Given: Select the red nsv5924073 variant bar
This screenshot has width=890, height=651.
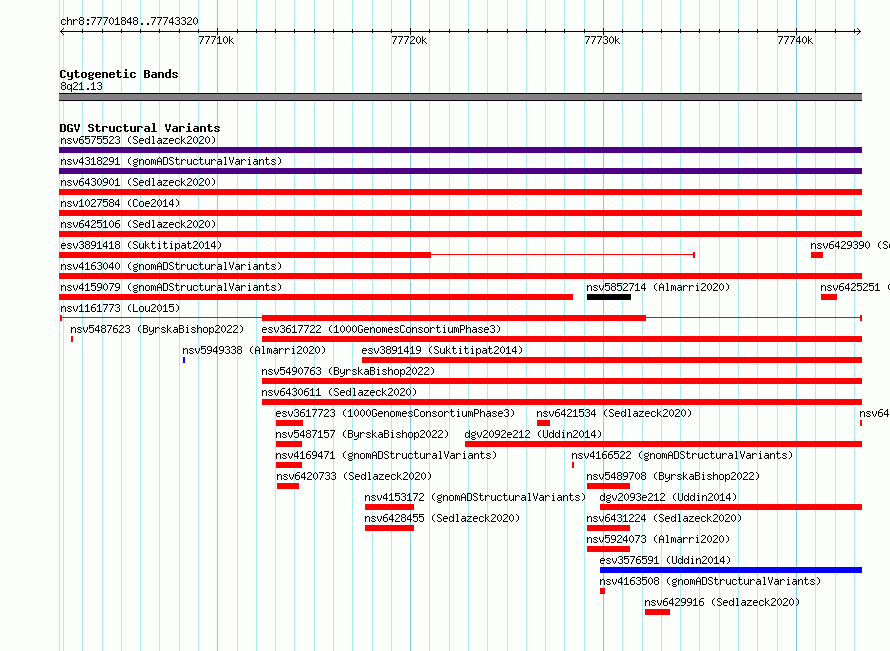Looking at the screenshot, I should coord(608,549).
